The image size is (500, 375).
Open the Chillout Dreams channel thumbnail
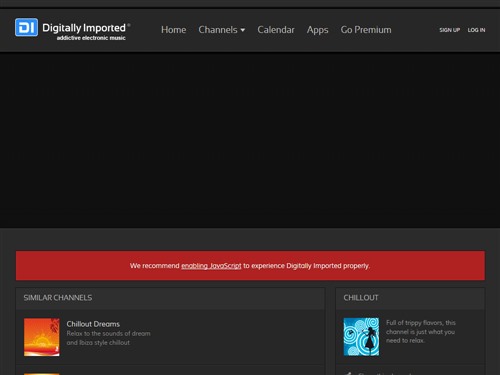tap(42, 337)
